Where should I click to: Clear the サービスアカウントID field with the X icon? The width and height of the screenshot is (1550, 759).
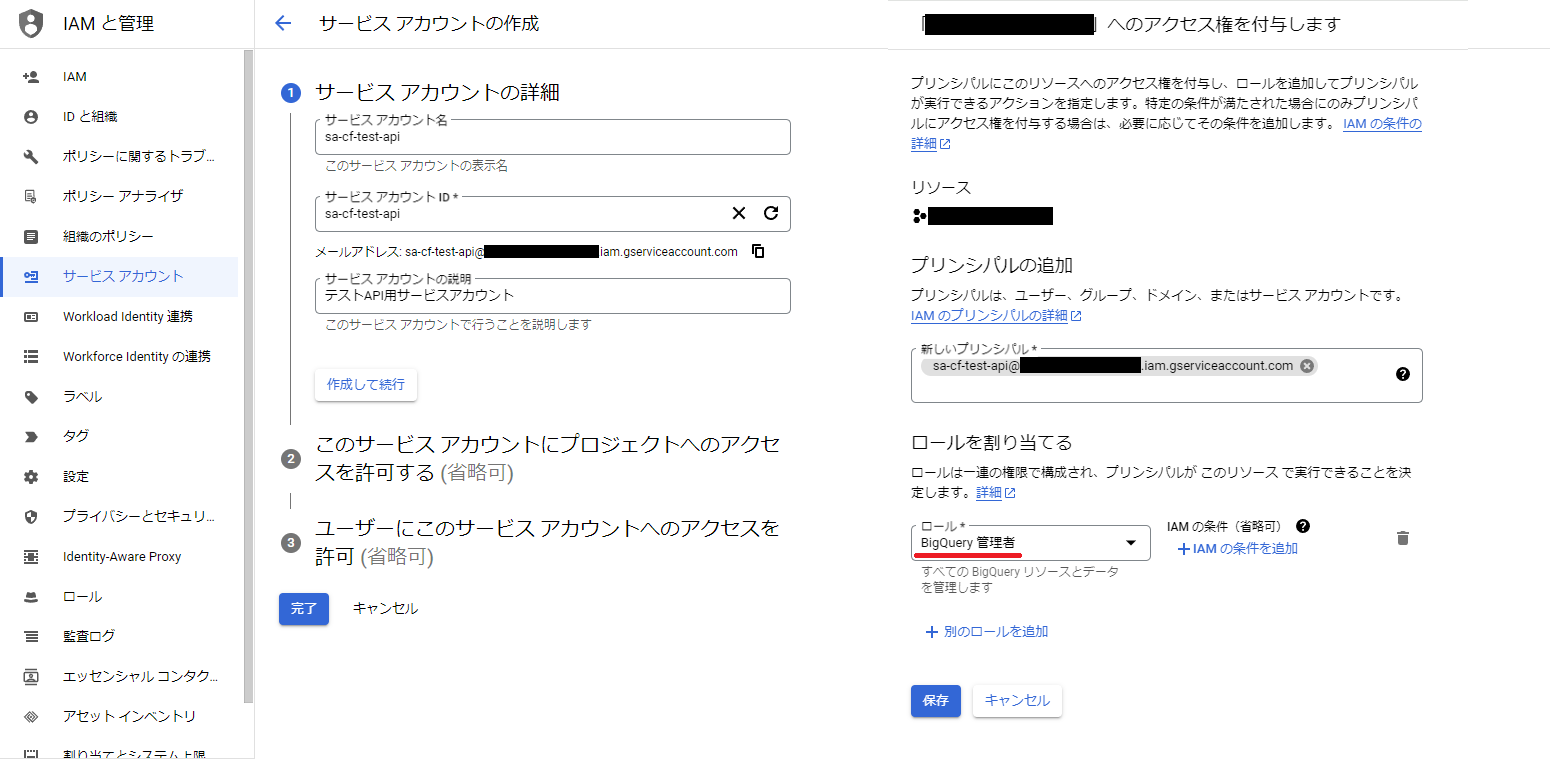tap(739, 213)
